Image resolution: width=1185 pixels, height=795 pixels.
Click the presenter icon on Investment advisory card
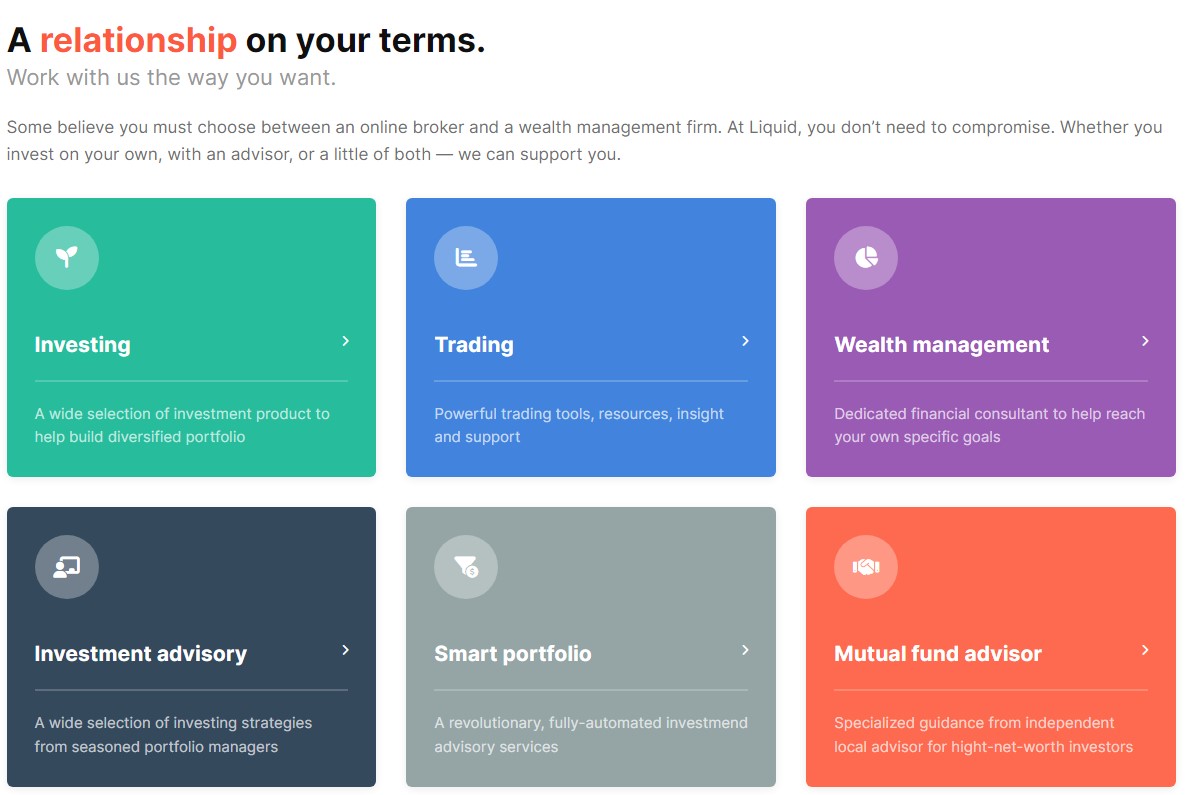[x=67, y=567]
